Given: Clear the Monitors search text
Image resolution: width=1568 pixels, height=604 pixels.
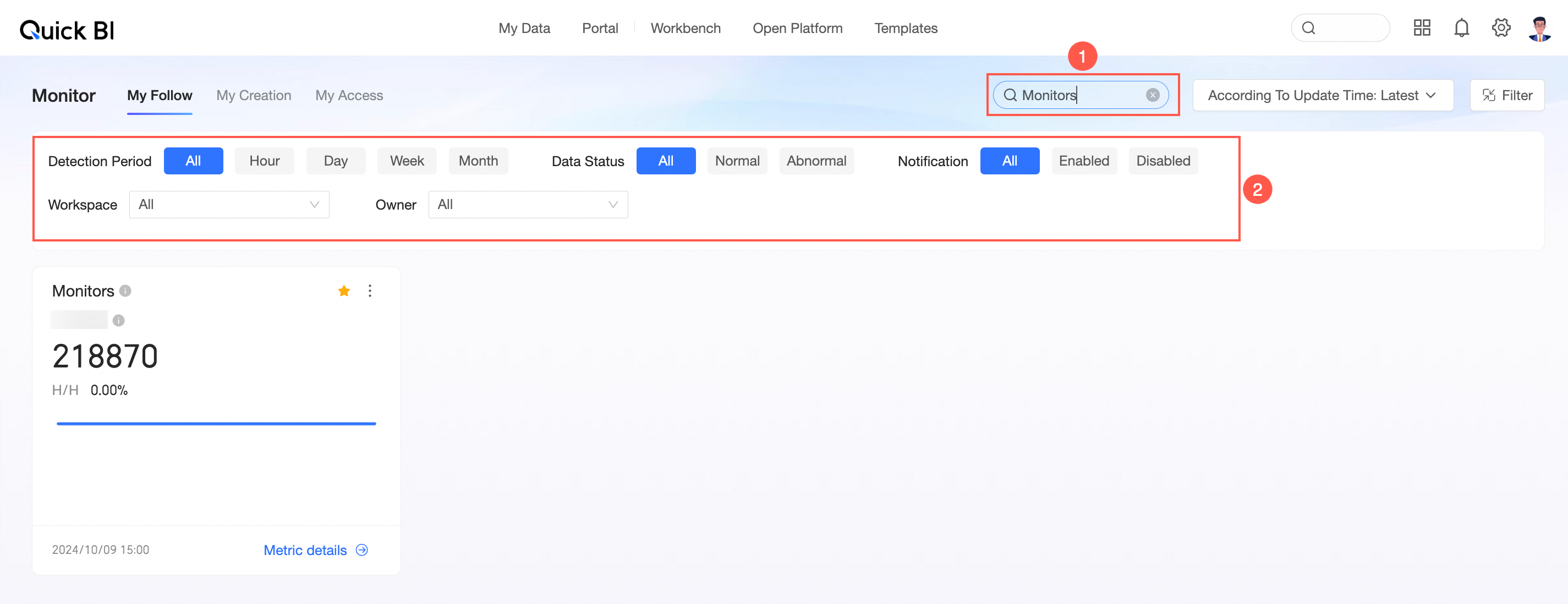Looking at the screenshot, I should [1152, 95].
